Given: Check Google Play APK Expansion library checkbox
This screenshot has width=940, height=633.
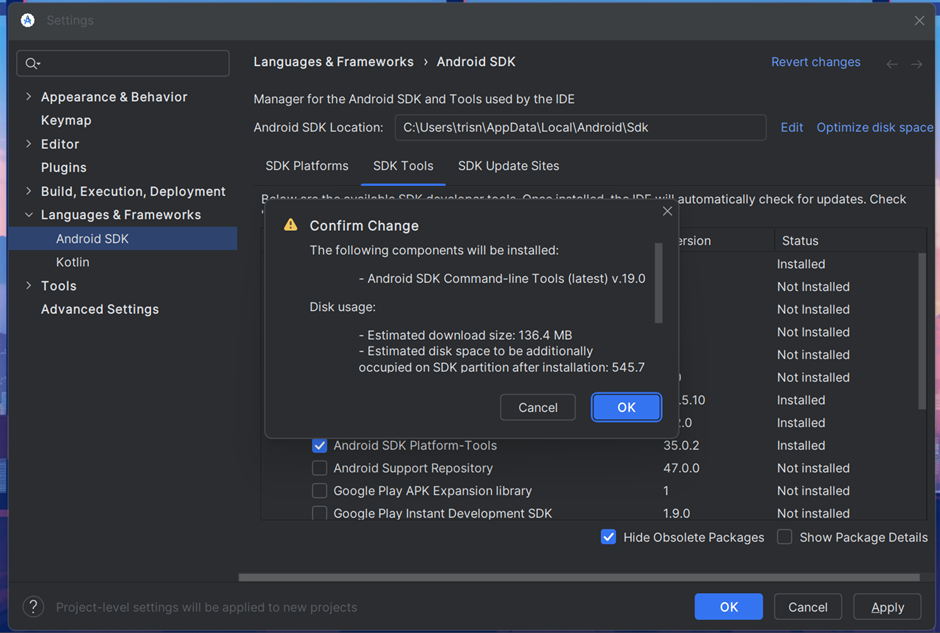Looking at the screenshot, I should 320,491.
